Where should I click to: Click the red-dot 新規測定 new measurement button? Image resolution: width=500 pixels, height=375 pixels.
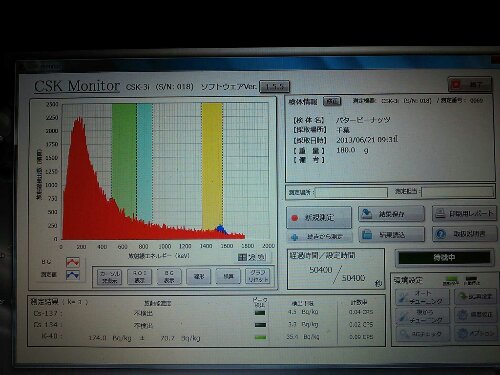click(319, 218)
